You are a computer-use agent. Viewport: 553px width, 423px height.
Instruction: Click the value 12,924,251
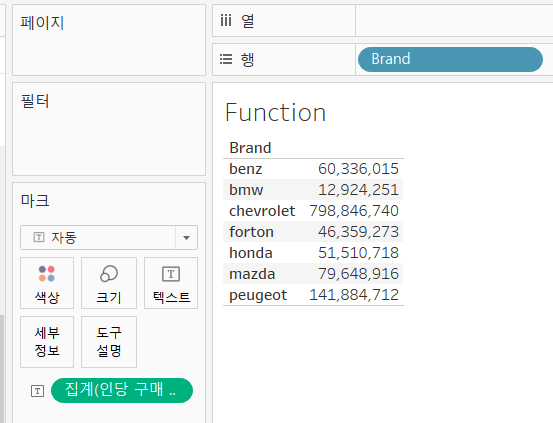pyautogui.click(x=358, y=190)
